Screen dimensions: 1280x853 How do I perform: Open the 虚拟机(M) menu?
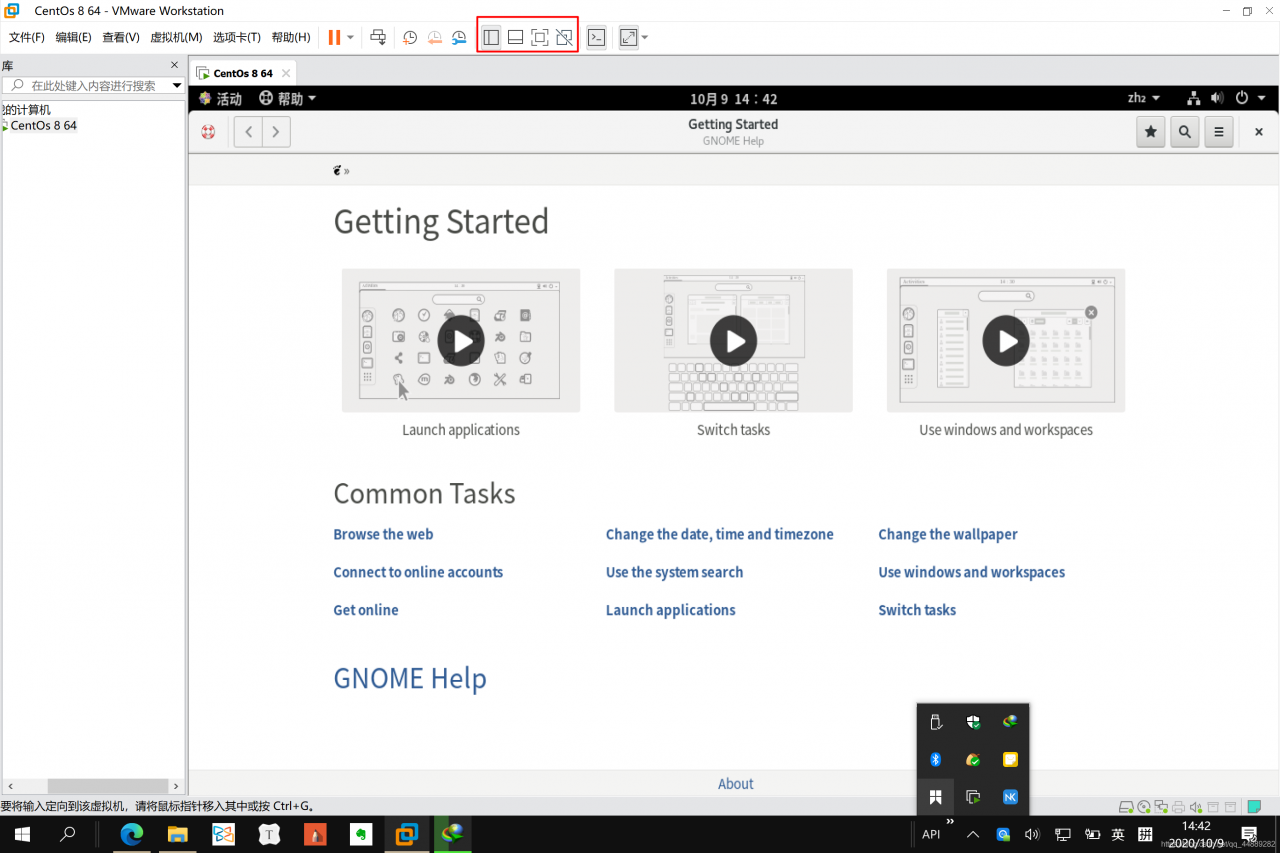click(176, 37)
